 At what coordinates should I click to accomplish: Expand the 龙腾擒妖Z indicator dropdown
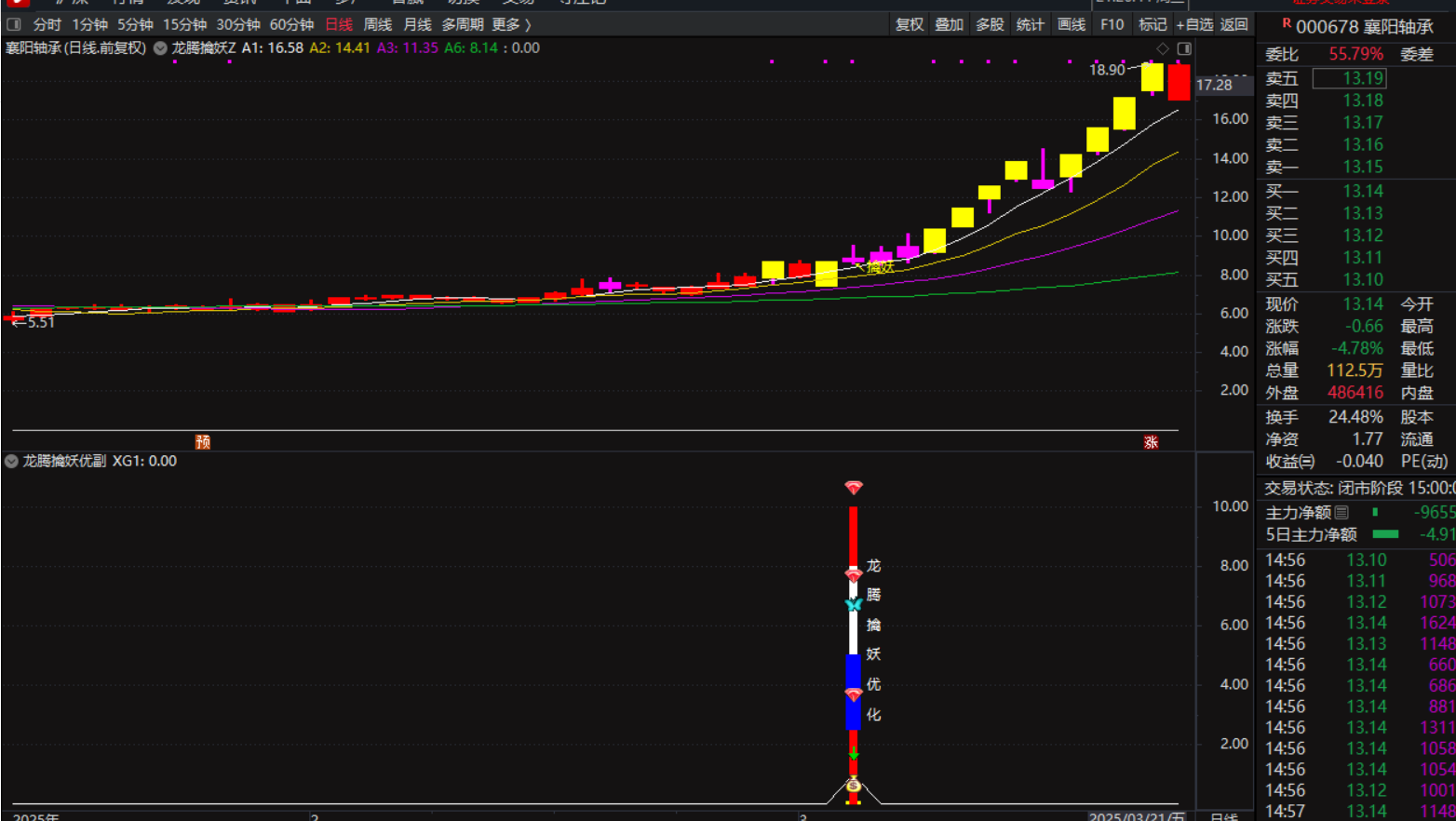pos(160,48)
